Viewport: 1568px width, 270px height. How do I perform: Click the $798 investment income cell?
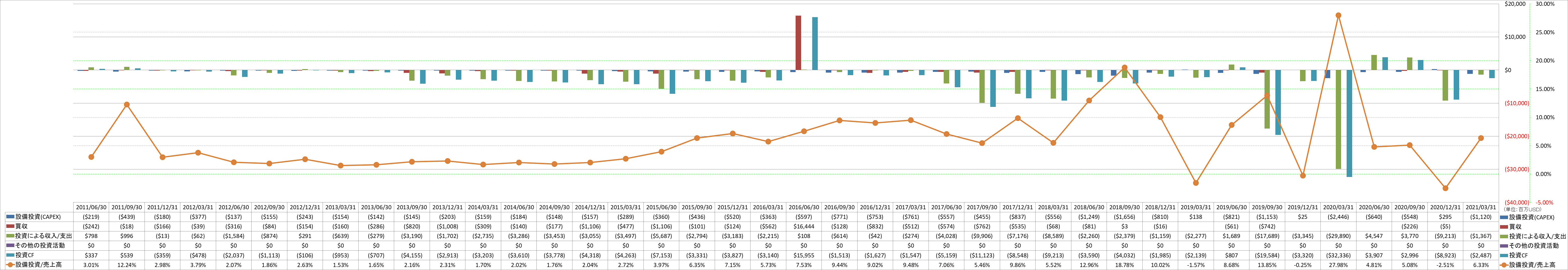91,236
